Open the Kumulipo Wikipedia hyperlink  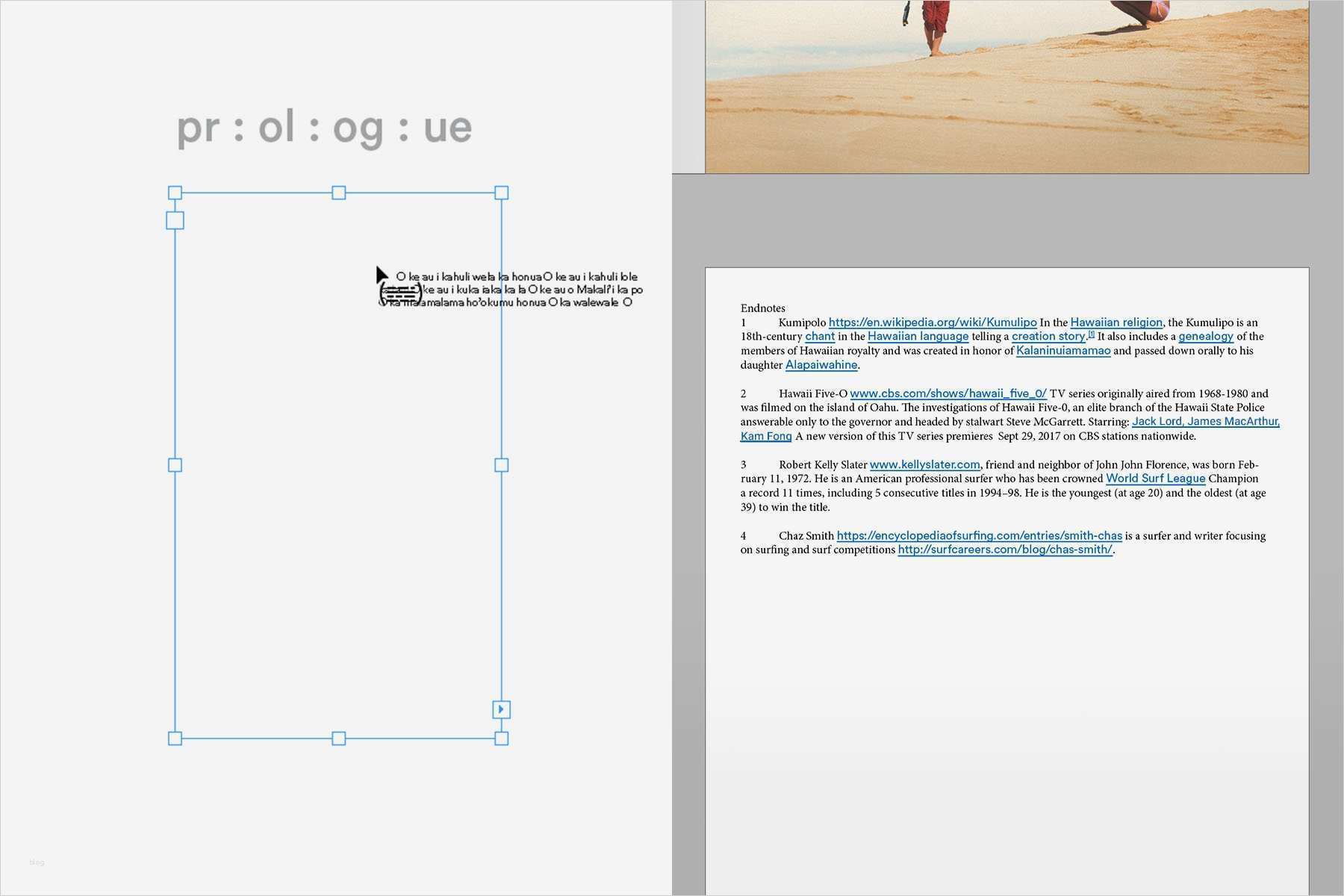tap(933, 322)
